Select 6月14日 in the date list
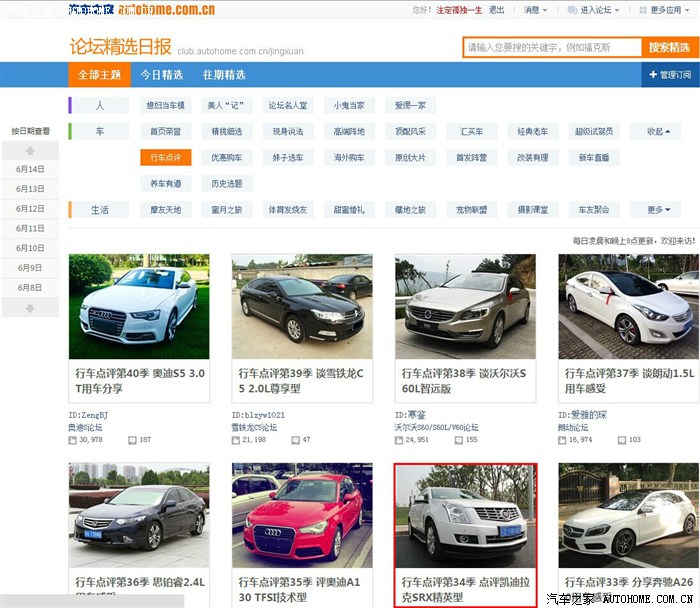 (x=30, y=169)
